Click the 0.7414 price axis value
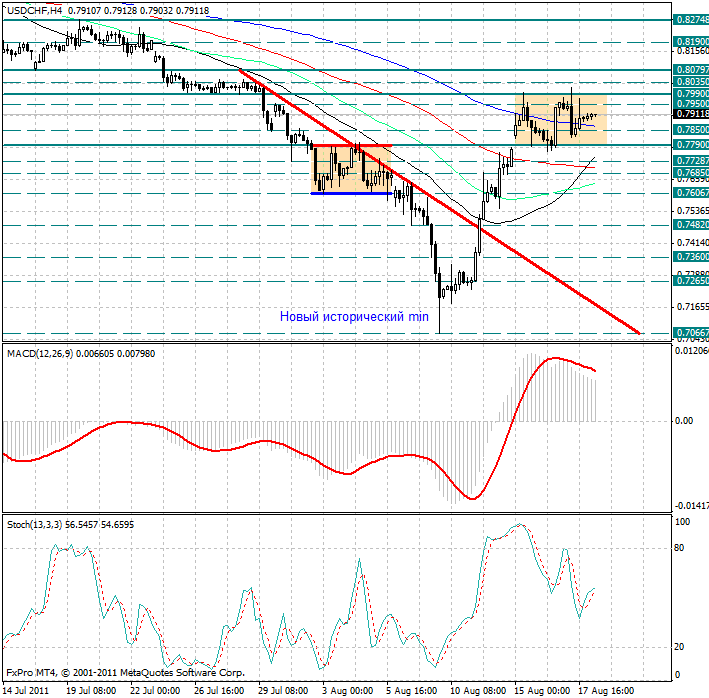The width and height of the screenshot is (709, 698). pos(692,243)
